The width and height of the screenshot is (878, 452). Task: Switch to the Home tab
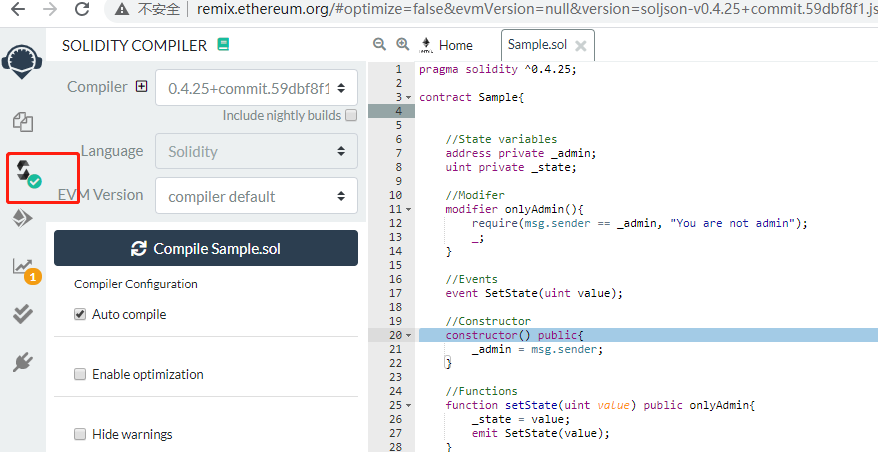(x=447, y=45)
